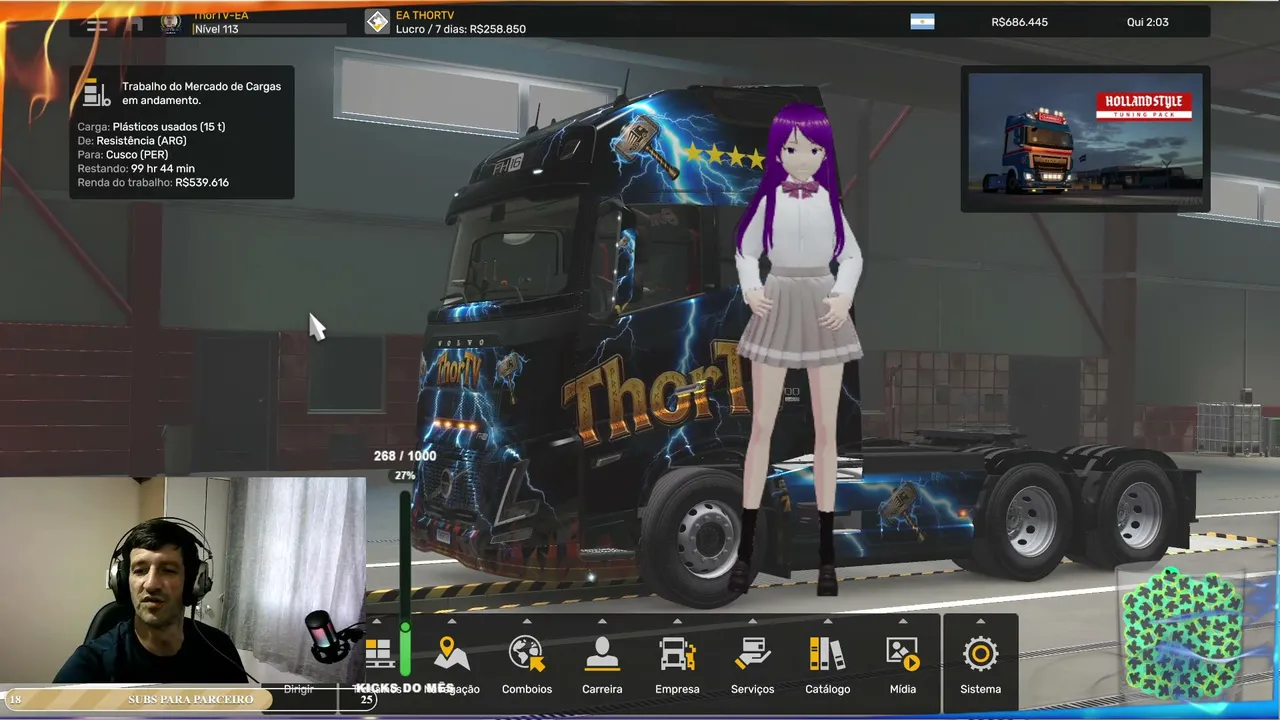1280x720 pixels.
Task: Click the Dirigir button
Action: 299,689
